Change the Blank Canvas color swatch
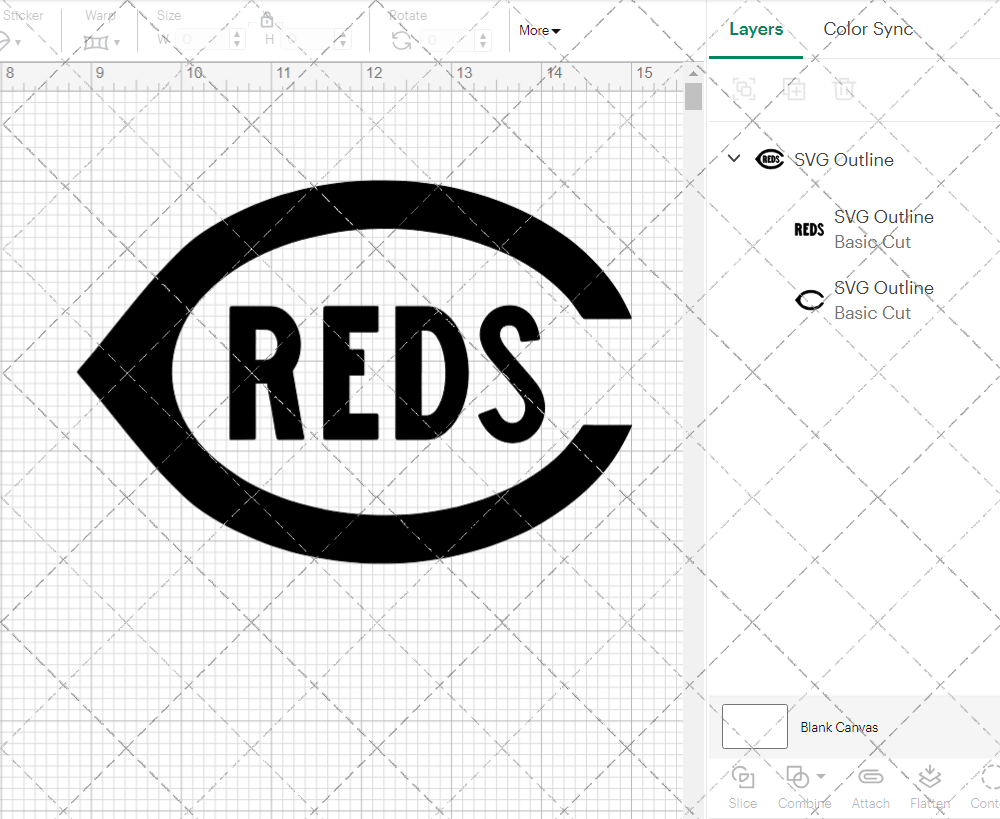This screenshot has height=819, width=1000. 754,727
